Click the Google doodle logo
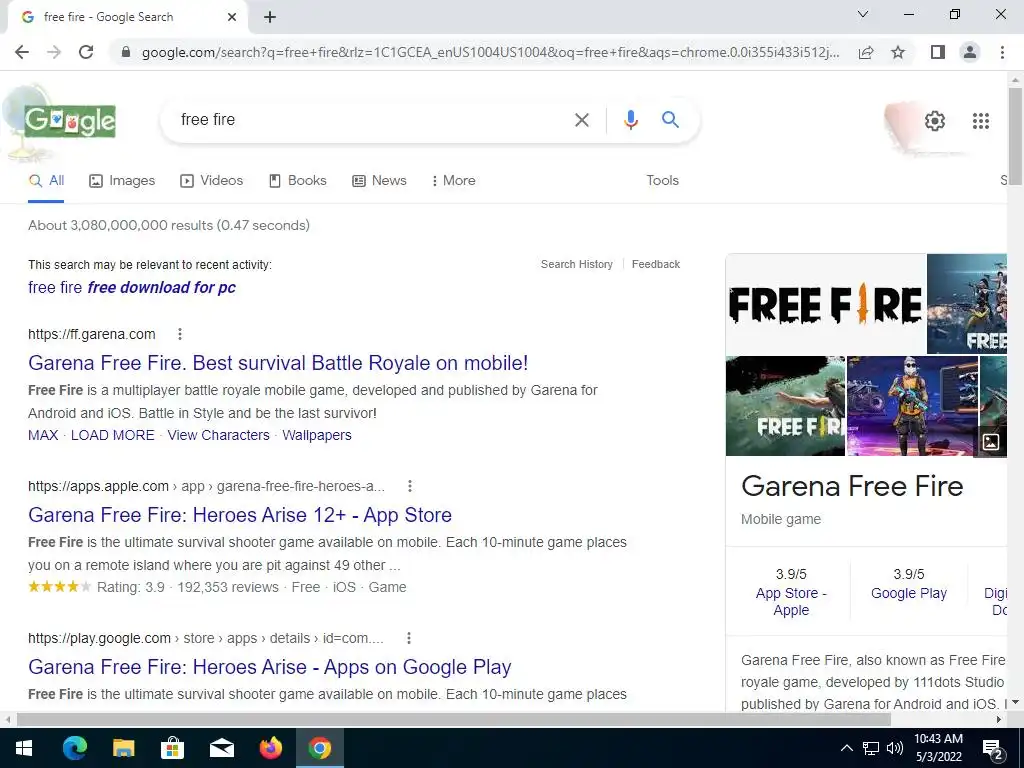The width and height of the screenshot is (1024, 768). click(70, 121)
